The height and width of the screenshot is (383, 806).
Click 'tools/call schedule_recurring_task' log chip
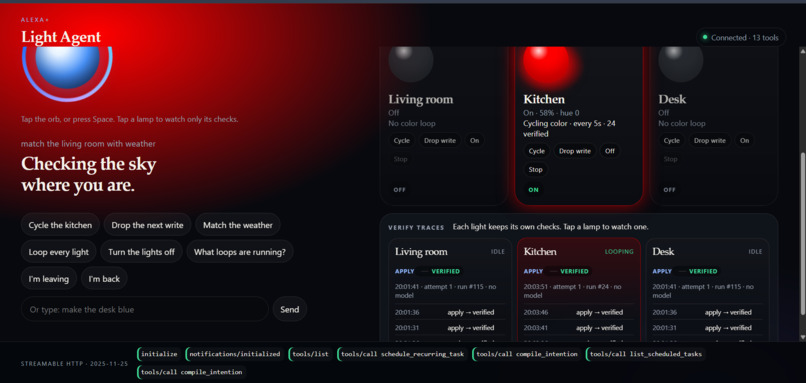[402, 354]
